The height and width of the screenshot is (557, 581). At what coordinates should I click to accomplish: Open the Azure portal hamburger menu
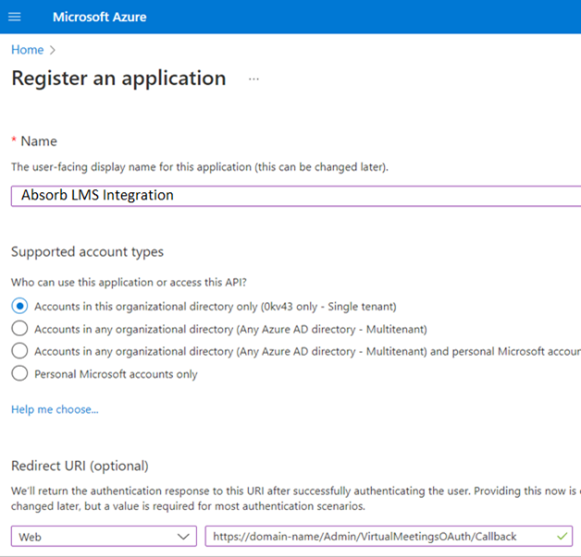tap(14, 17)
